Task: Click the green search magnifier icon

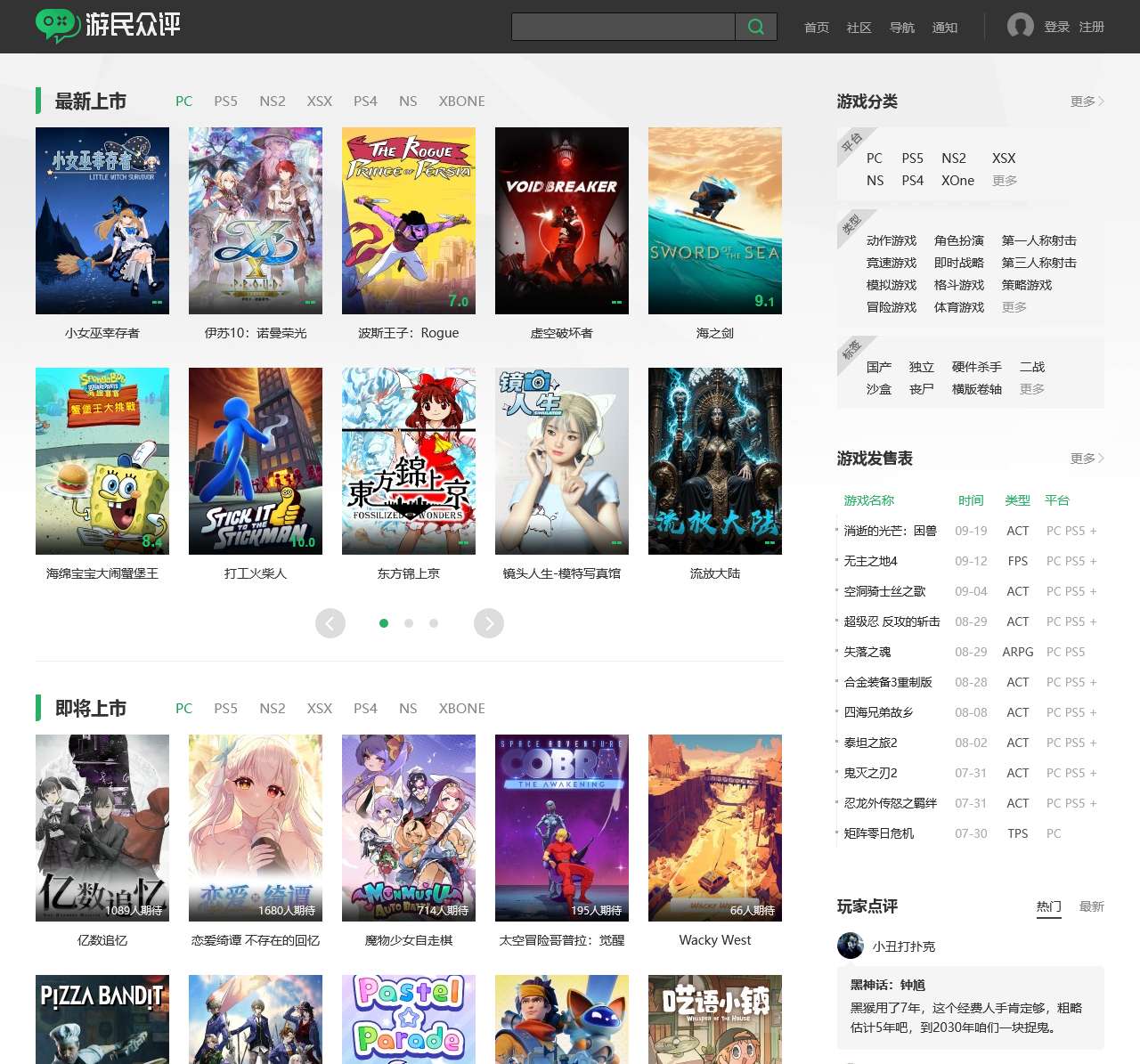Action: [756, 27]
